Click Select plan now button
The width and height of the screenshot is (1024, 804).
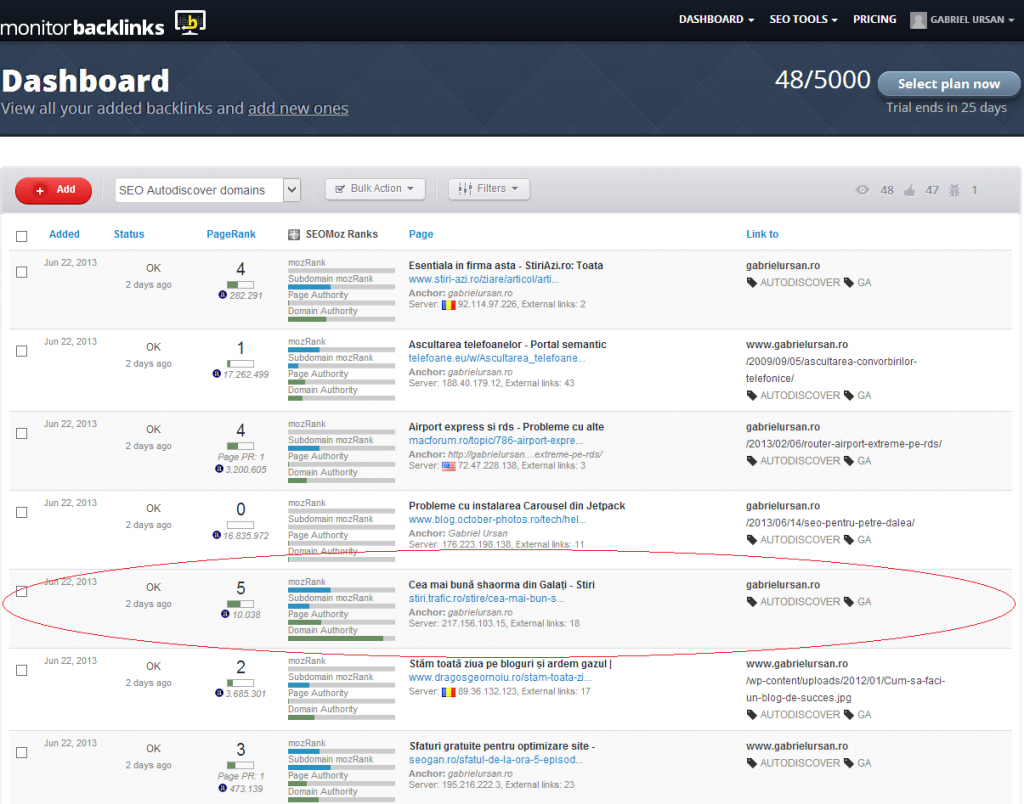(x=948, y=84)
